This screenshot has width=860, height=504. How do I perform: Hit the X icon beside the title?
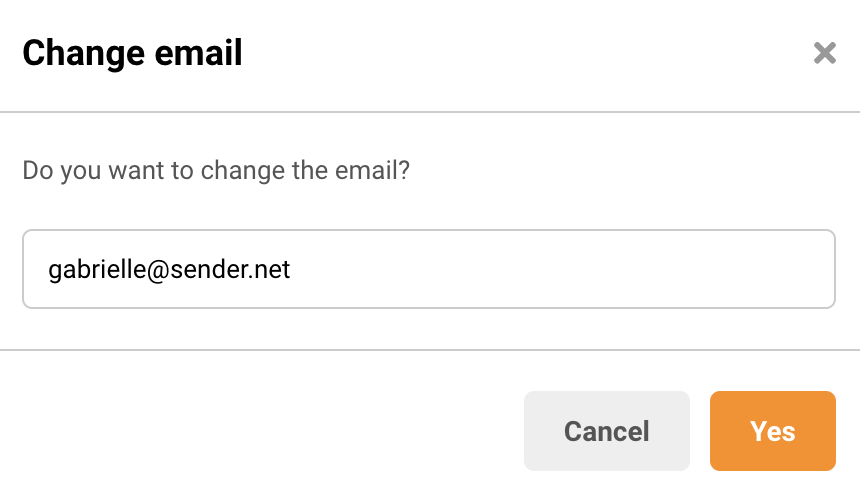pos(824,53)
